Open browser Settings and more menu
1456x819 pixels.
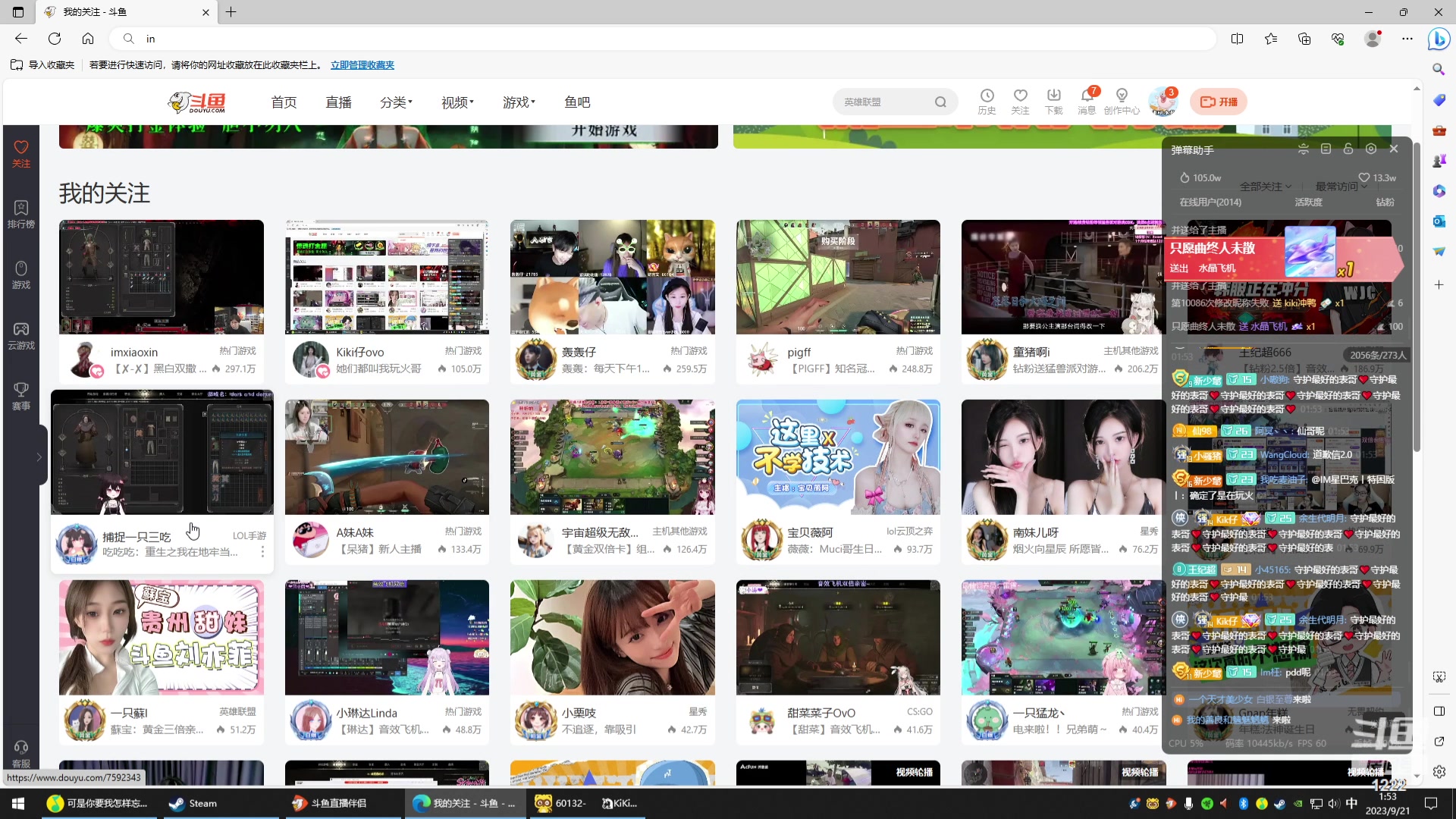click(x=1407, y=39)
